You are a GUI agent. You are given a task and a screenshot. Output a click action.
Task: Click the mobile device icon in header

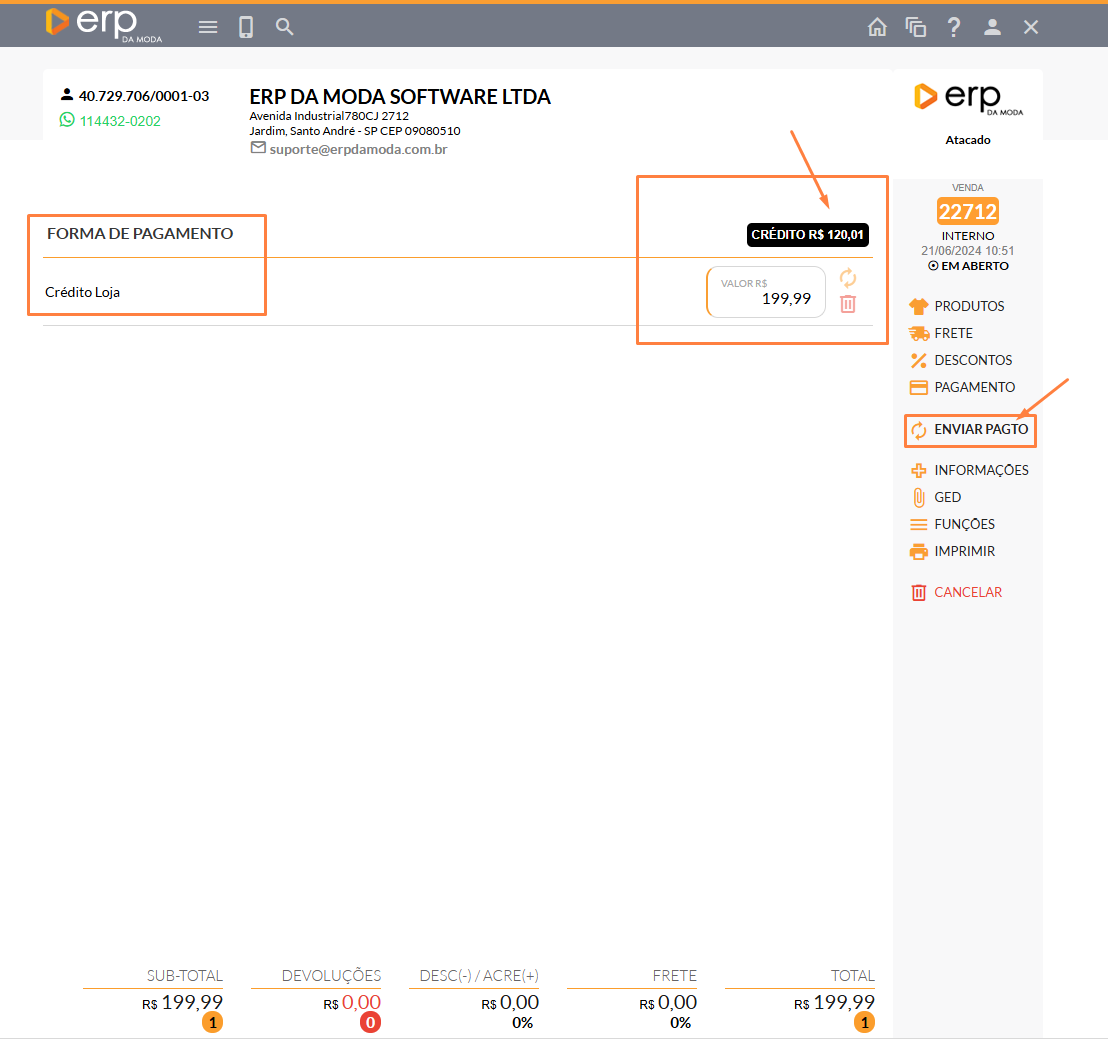point(246,27)
